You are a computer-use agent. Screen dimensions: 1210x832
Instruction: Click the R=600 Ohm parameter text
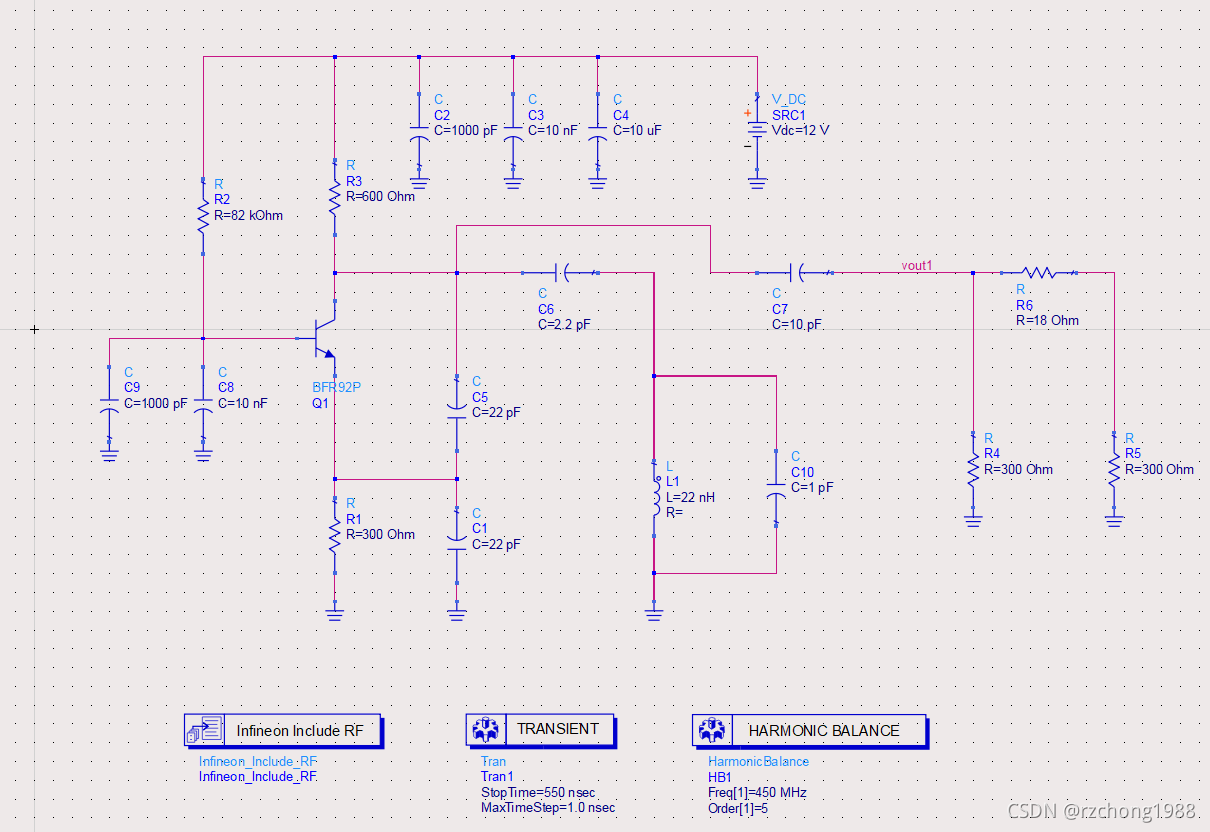pos(380,196)
